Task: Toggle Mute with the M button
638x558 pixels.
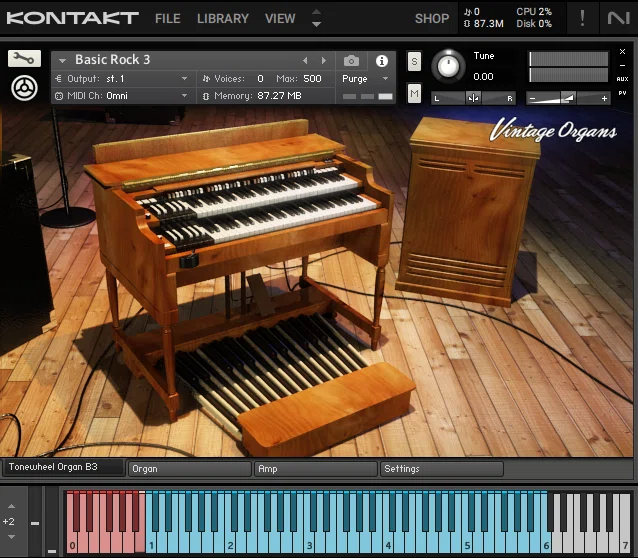Action: 414,94
